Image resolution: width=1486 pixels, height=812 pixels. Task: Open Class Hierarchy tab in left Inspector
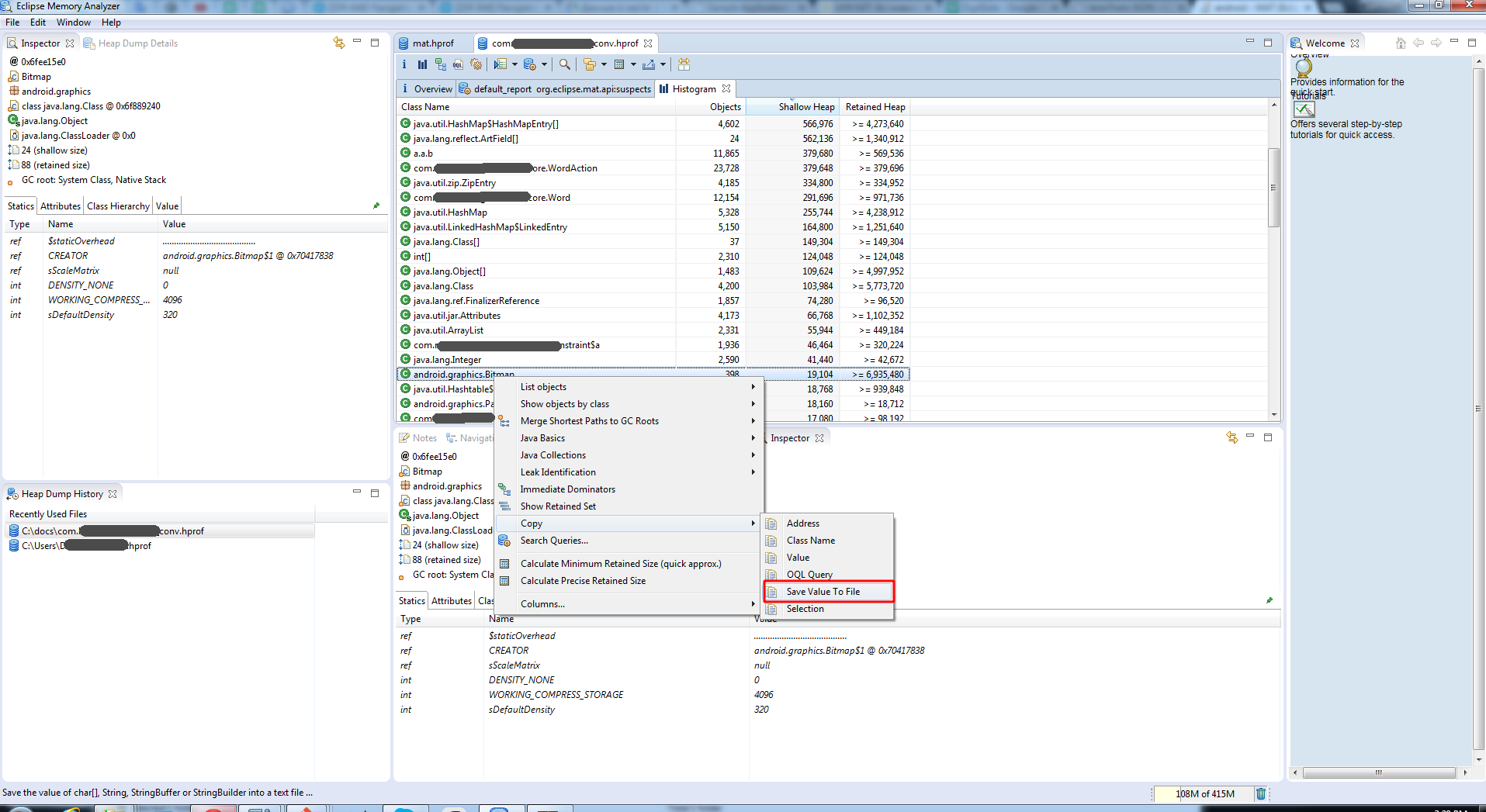[118, 206]
